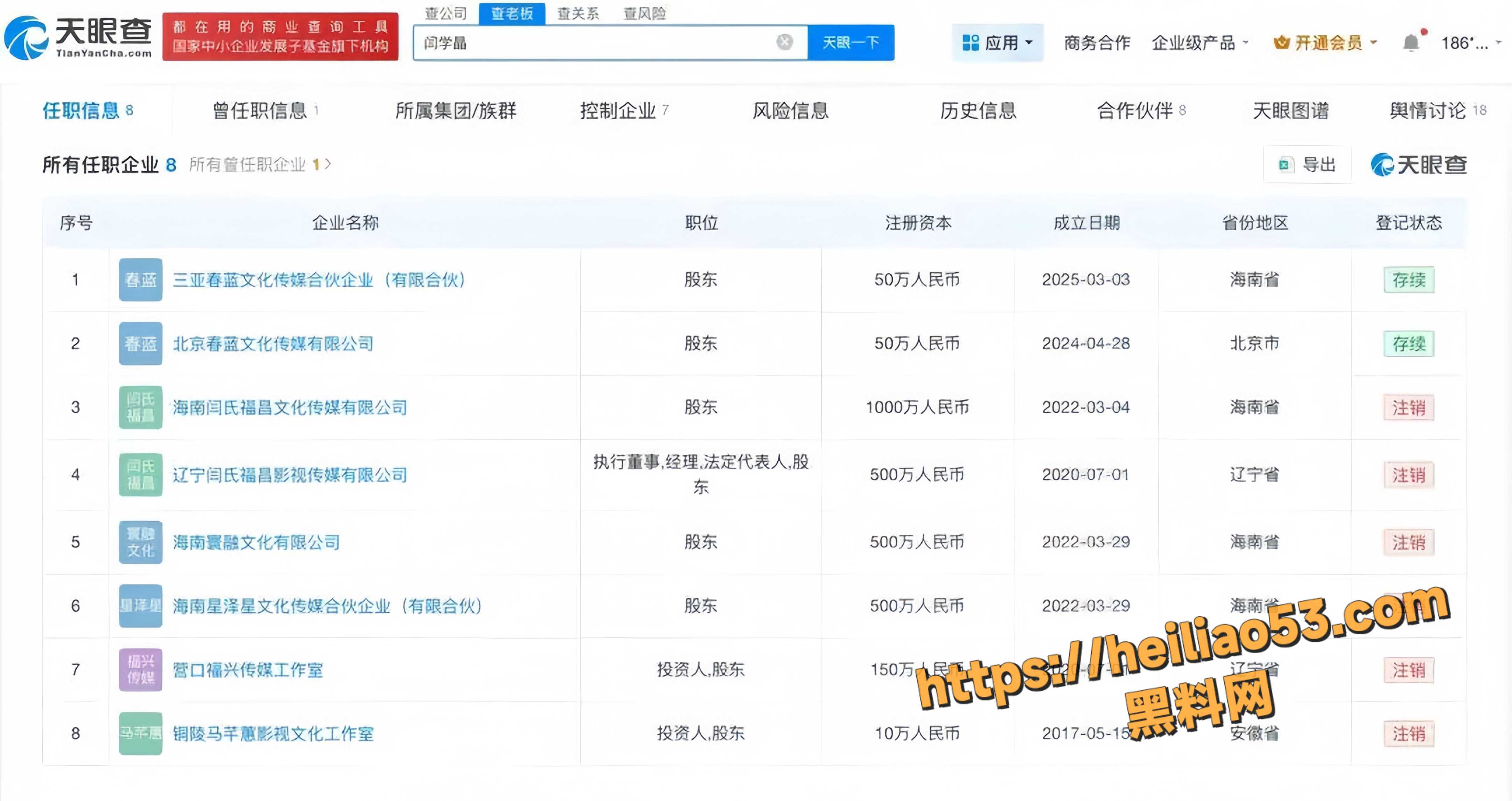Click the 企业名称 column header
The width and height of the screenshot is (1512, 801).
click(x=345, y=223)
